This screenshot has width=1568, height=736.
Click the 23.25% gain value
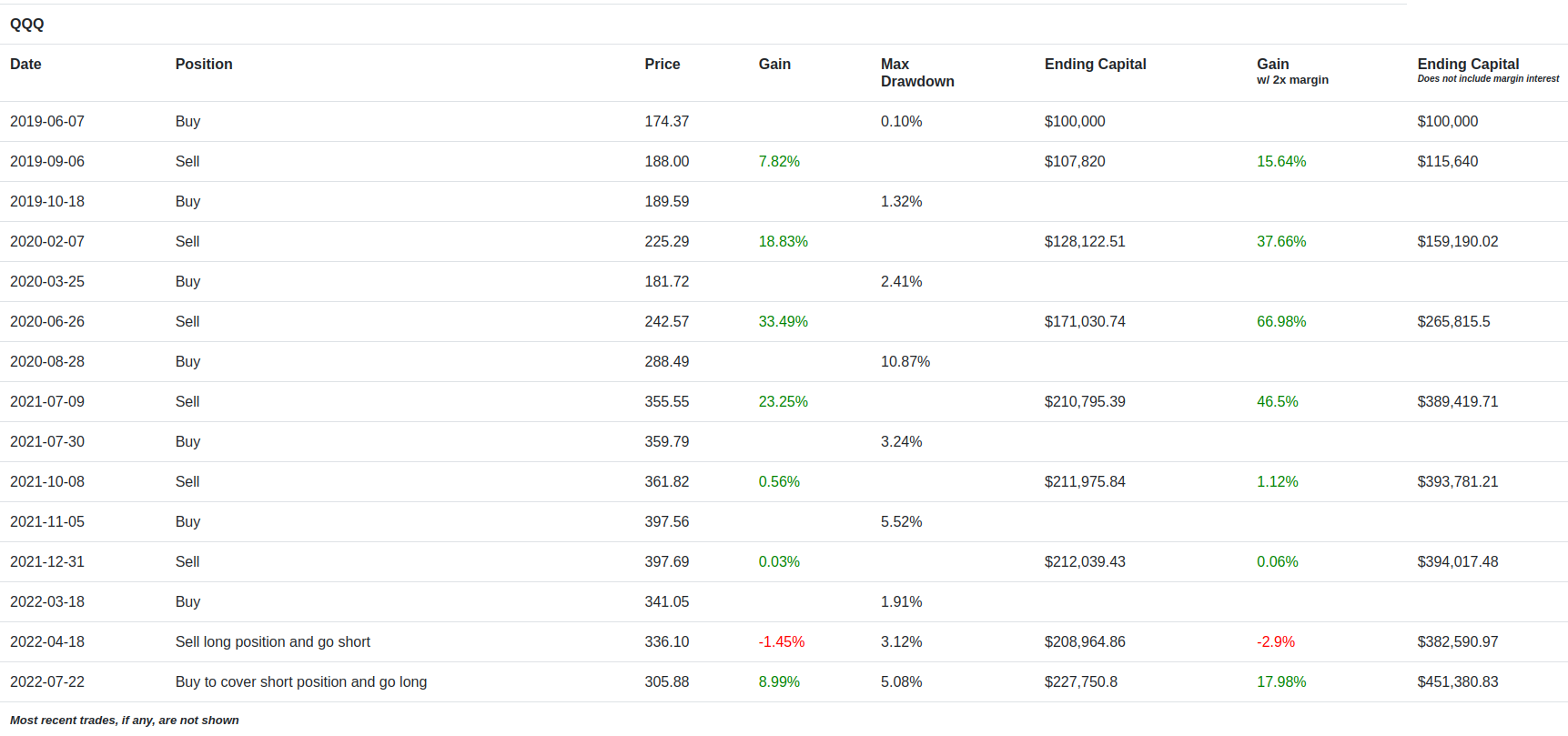click(x=784, y=402)
